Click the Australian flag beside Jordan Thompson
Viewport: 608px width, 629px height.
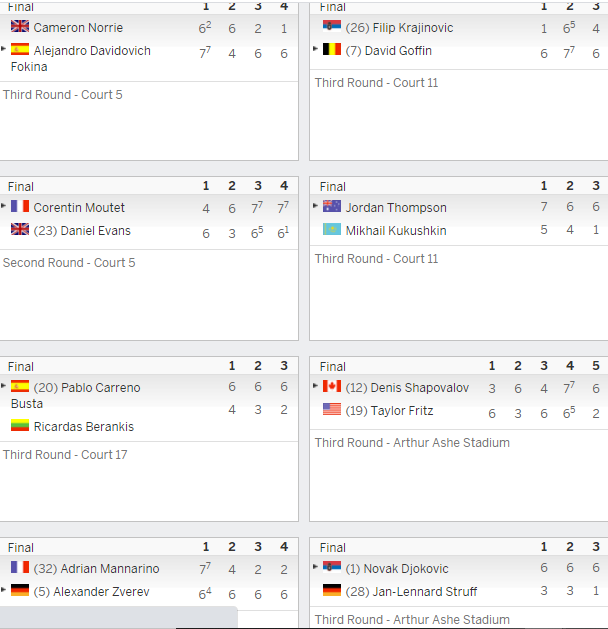tap(332, 206)
